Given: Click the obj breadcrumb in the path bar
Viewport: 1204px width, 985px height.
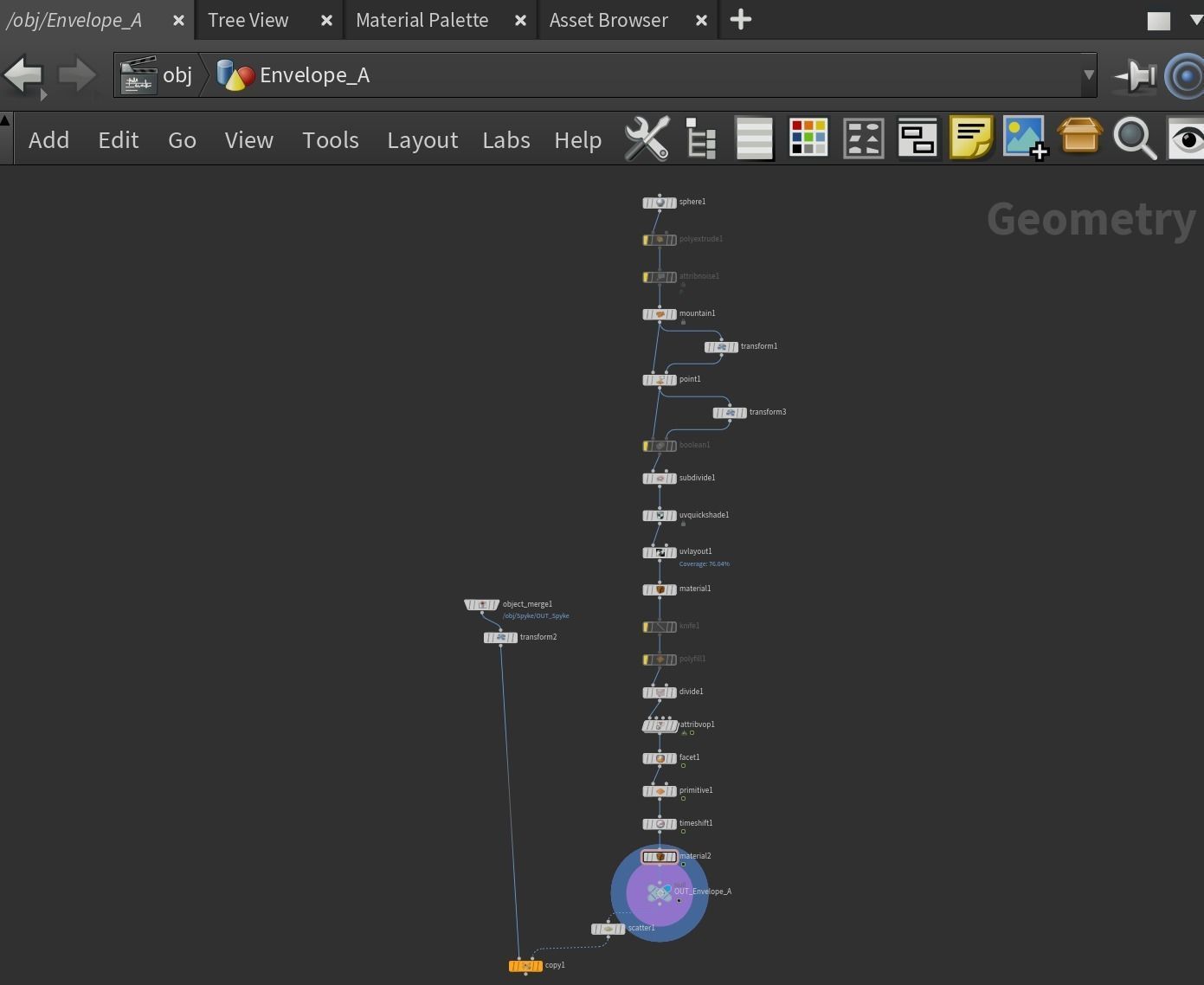Looking at the screenshot, I should (x=177, y=75).
